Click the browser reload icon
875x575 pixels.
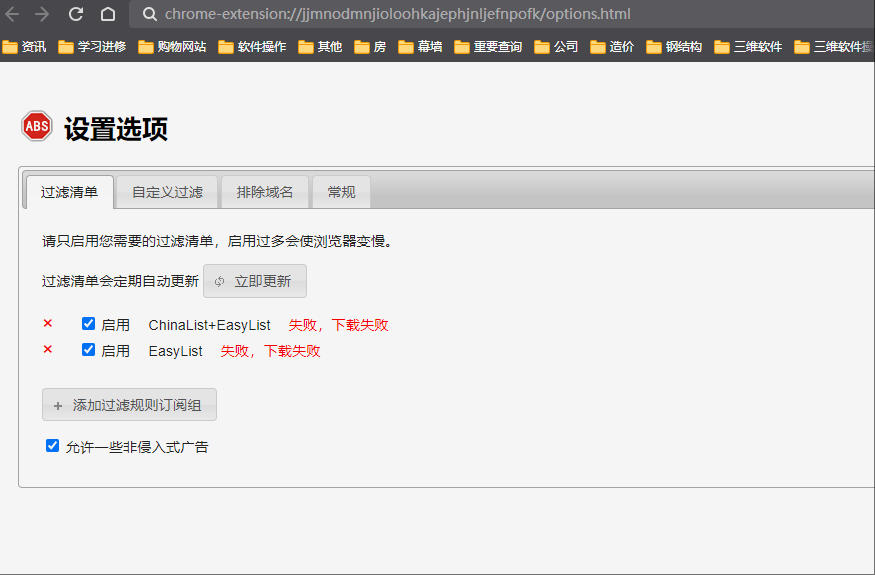[x=76, y=14]
